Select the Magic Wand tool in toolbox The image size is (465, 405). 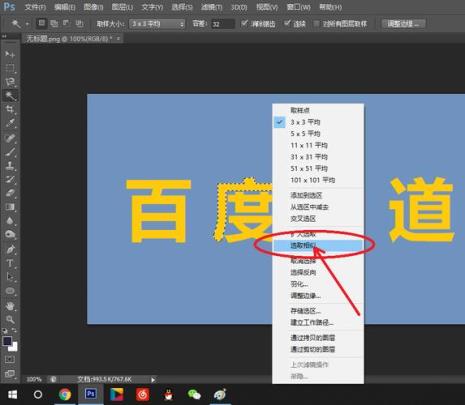coord(10,96)
